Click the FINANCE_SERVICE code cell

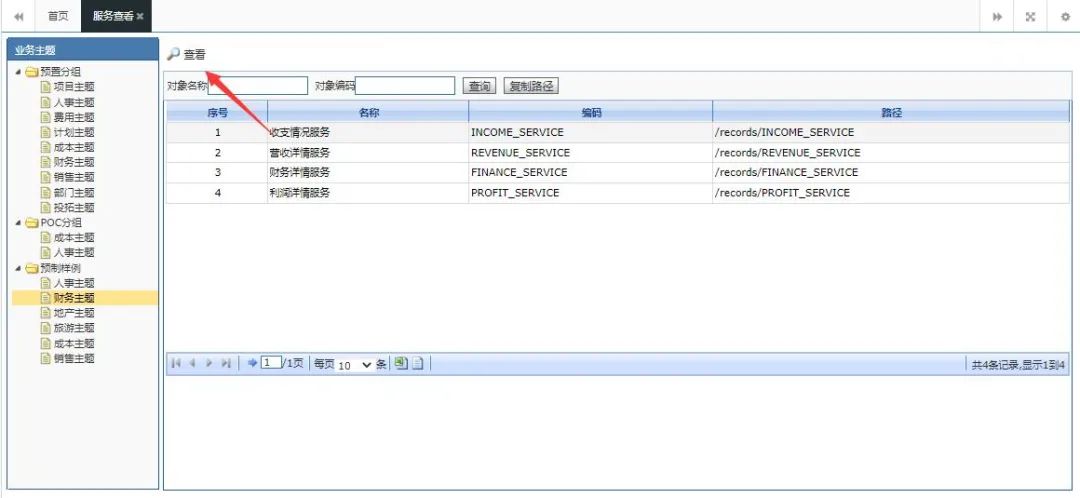pos(519,172)
